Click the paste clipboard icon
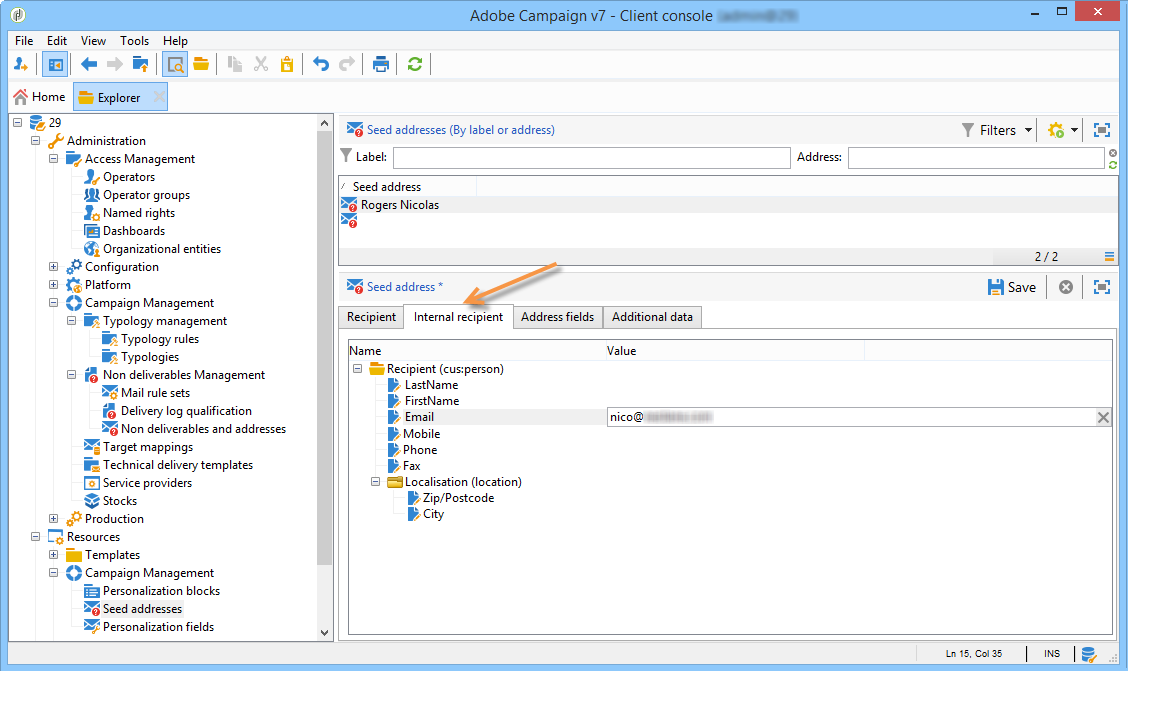The image size is (1162, 708). pyautogui.click(x=287, y=64)
